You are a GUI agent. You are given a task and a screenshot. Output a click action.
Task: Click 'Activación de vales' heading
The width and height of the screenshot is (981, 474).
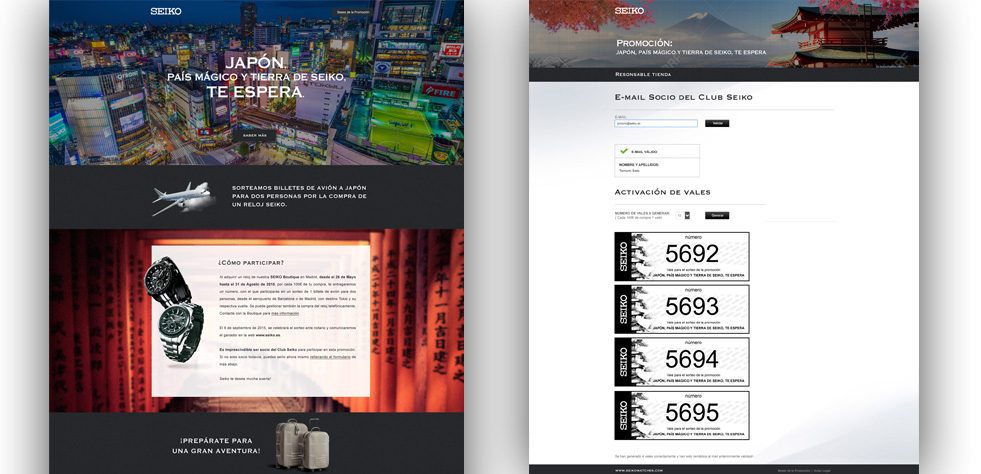coord(663,192)
